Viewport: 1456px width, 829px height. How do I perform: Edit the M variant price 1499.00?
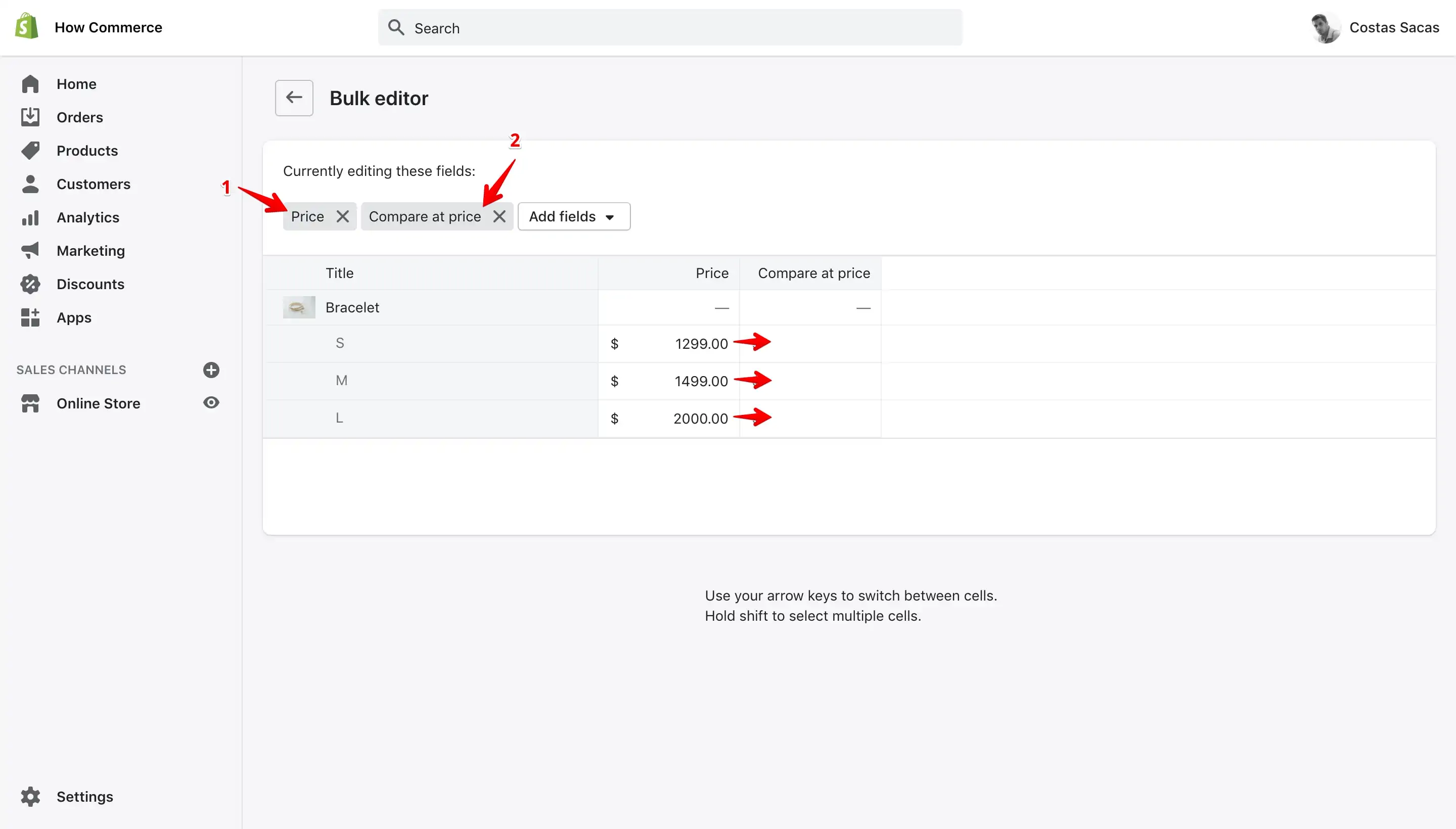coord(668,381)
